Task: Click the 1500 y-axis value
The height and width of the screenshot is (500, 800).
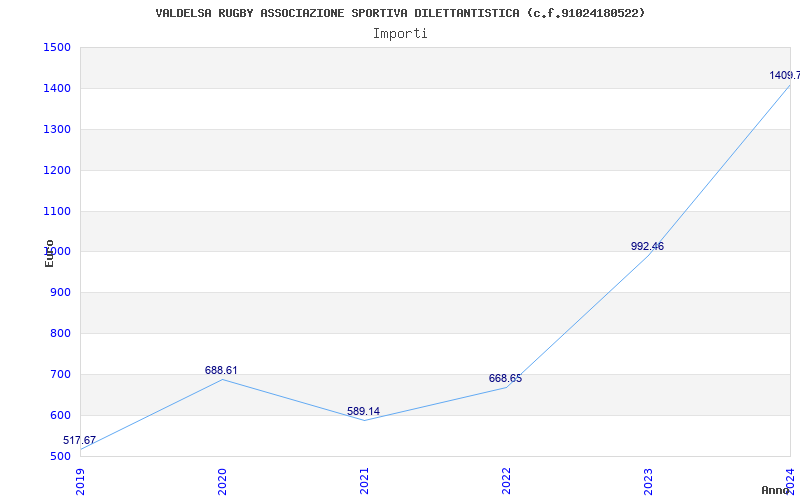Action: pos(57,47)
